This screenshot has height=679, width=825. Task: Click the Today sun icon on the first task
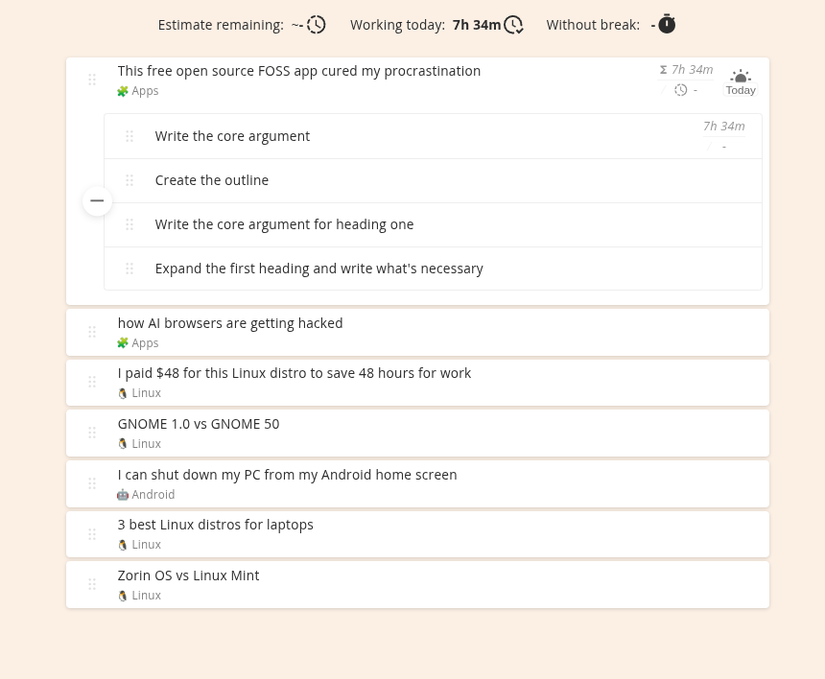click(x=740, y=76)
